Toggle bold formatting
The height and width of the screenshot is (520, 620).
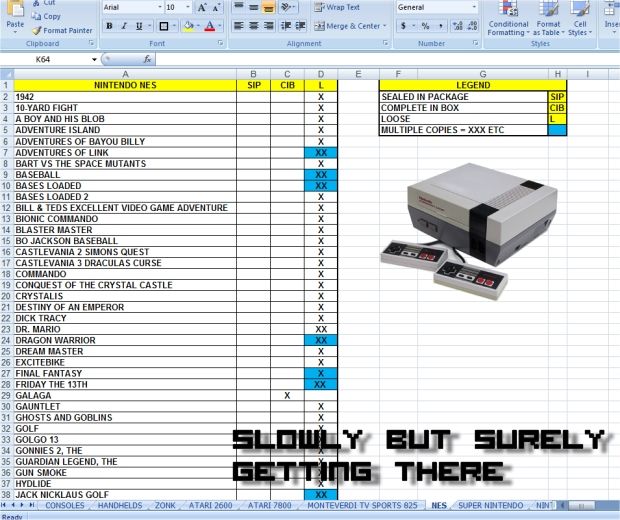pyautogui.click(x=110, y=26)
